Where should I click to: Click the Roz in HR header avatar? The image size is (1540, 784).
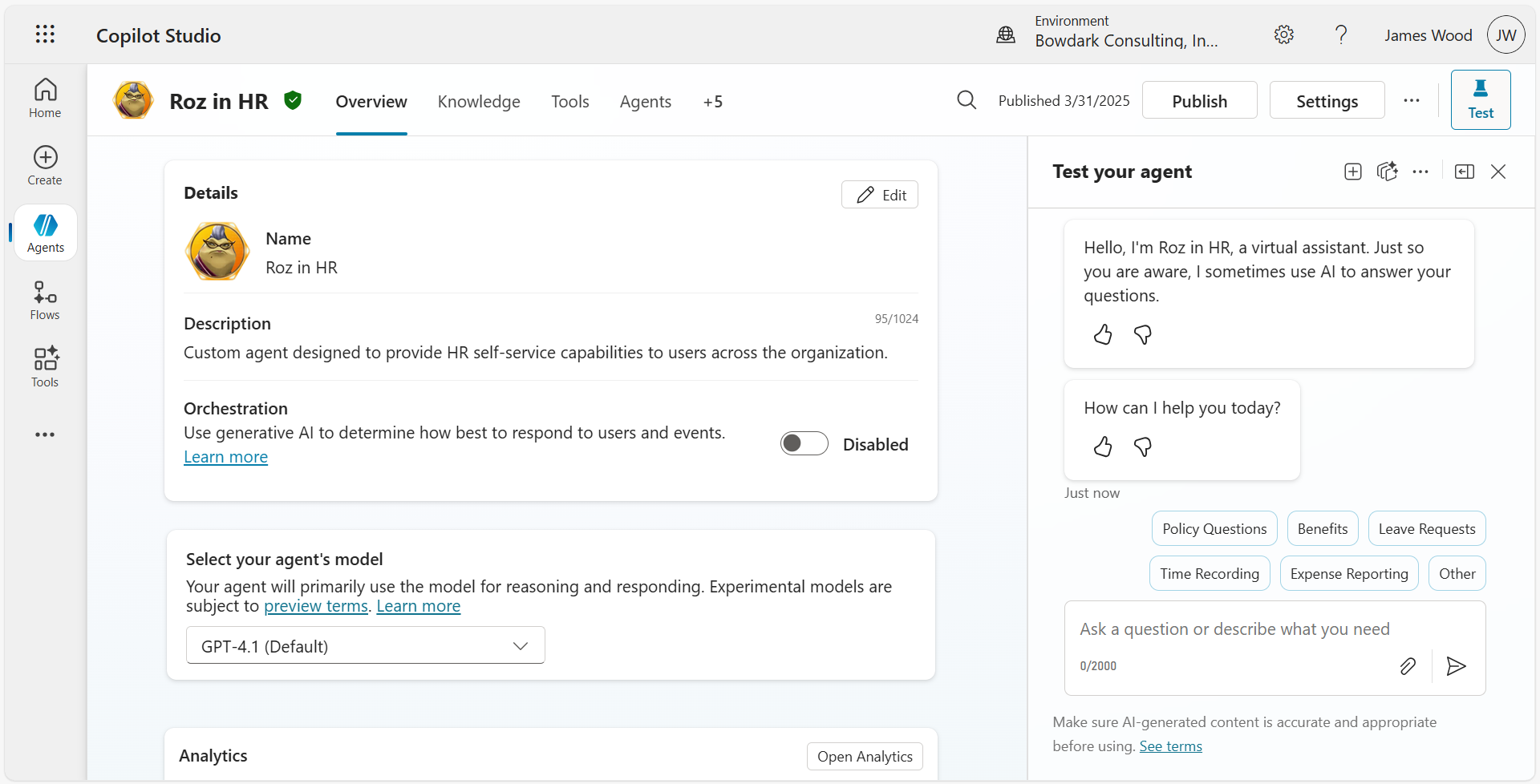point(133,100)
